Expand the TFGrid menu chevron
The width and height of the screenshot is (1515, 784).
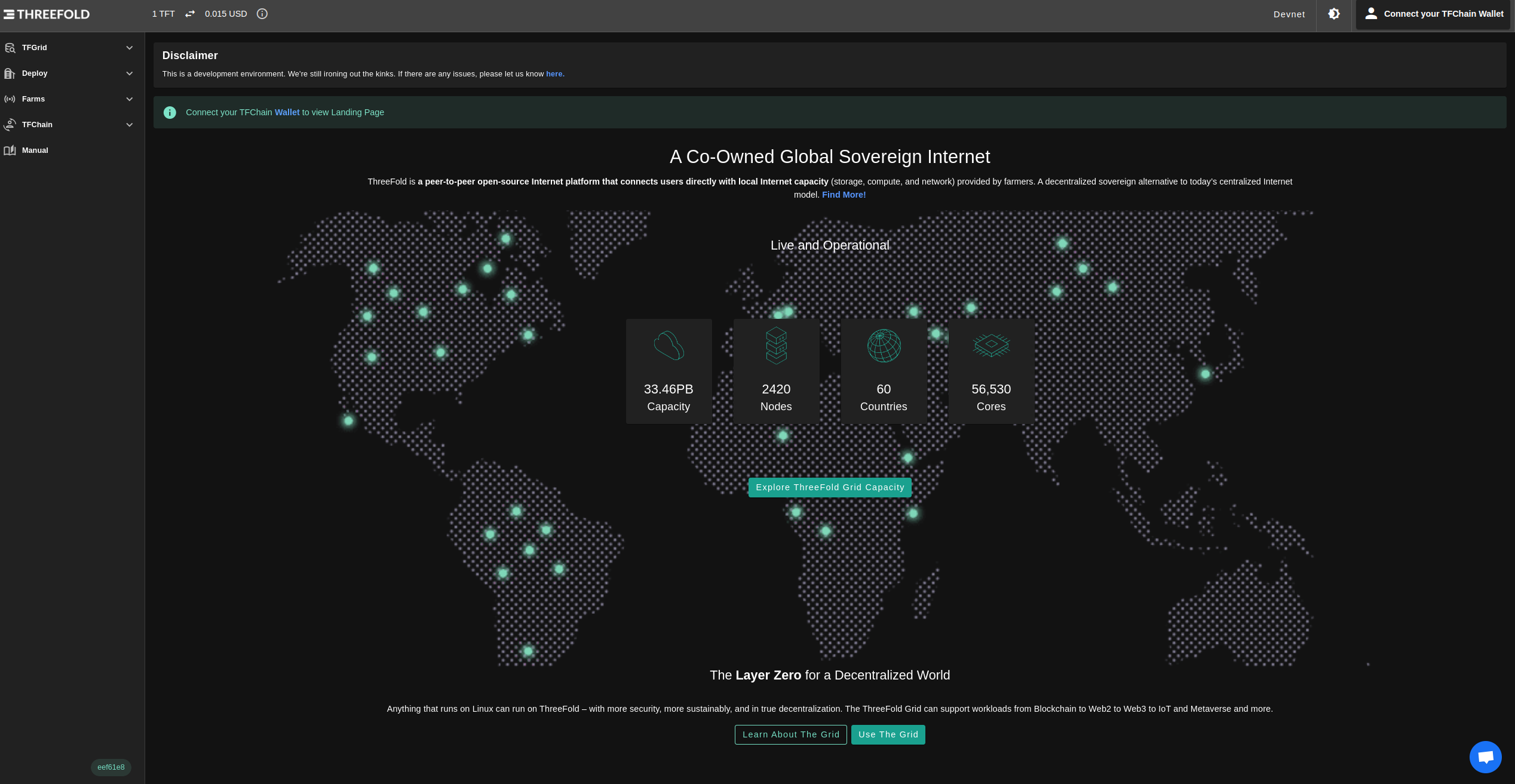(130, 48)
